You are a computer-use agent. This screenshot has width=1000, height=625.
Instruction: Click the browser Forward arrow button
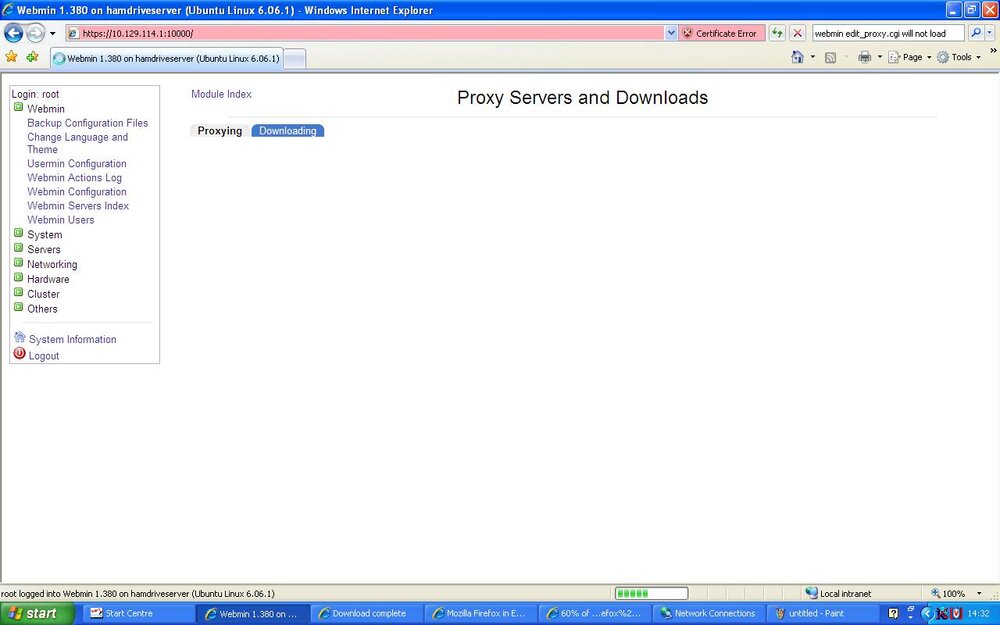(x=35, y=33)
